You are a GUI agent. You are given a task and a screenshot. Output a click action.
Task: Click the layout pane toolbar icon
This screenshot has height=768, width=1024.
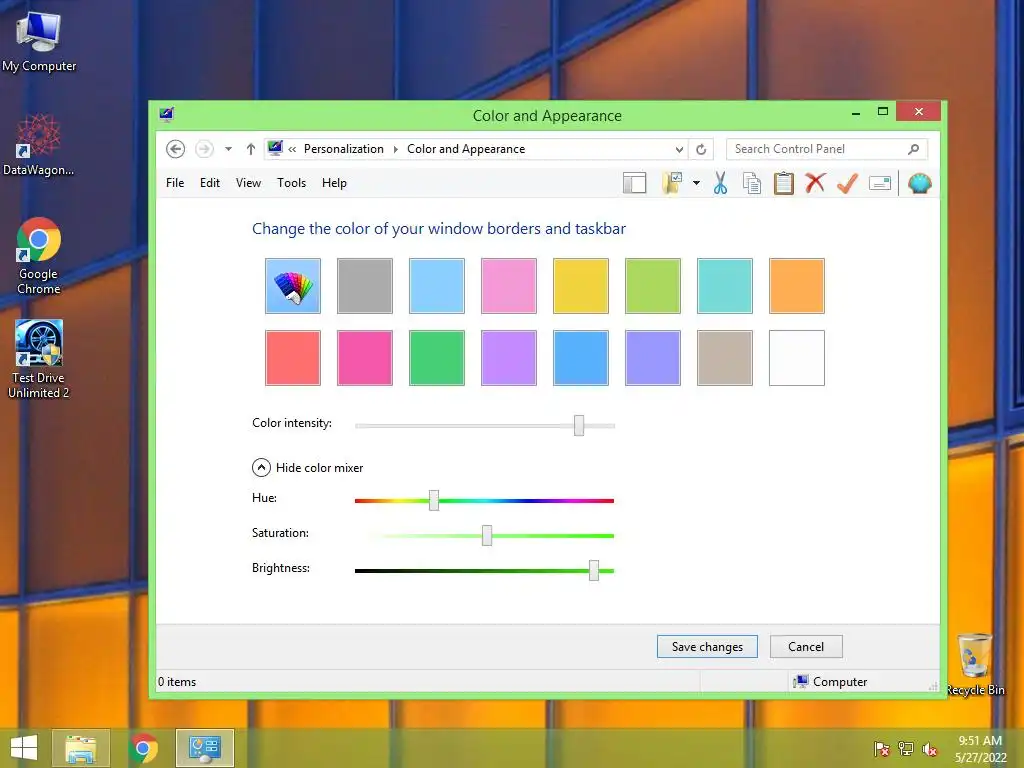pos(634,184)
